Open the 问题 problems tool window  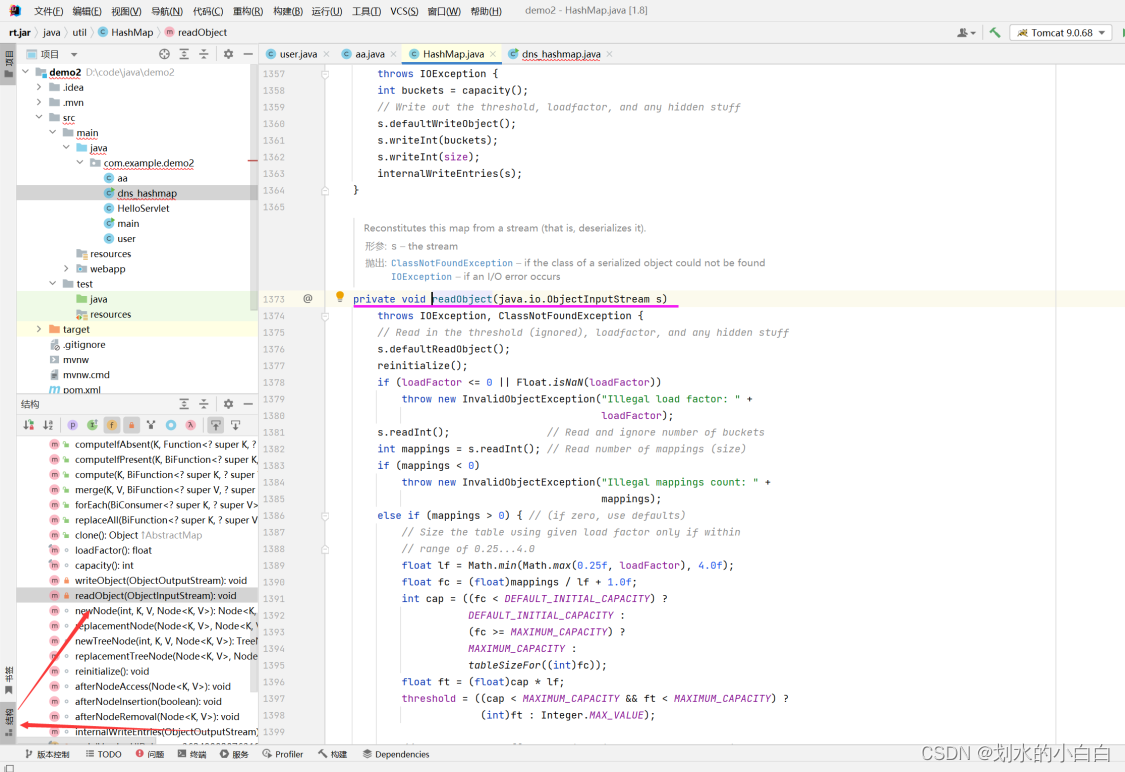[x=150, y=754]
